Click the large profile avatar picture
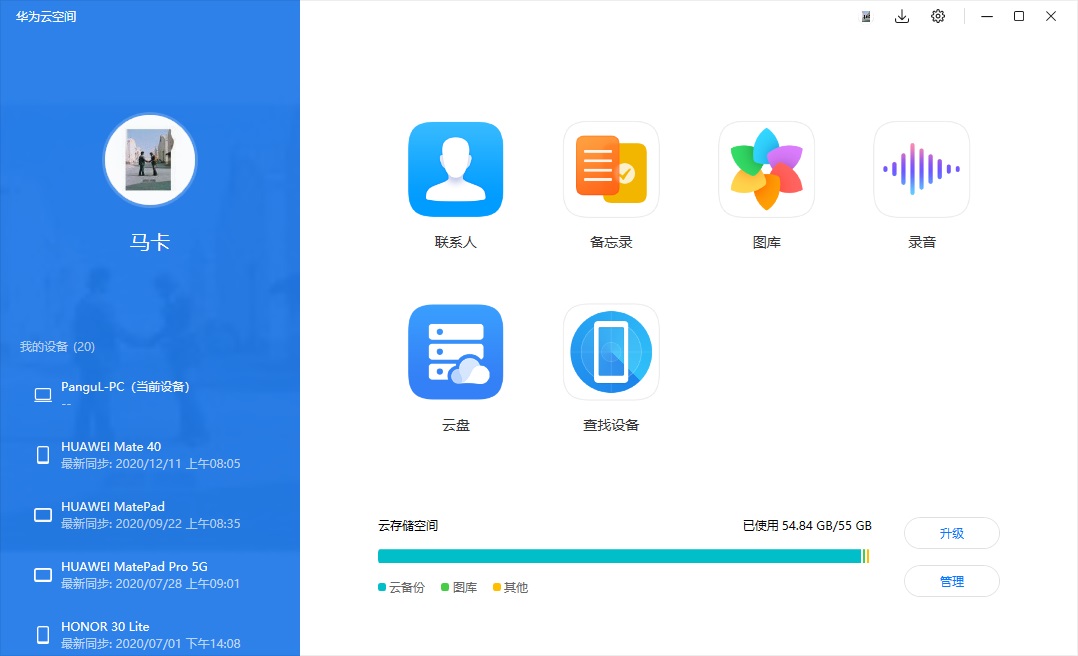 coord(150,160)
